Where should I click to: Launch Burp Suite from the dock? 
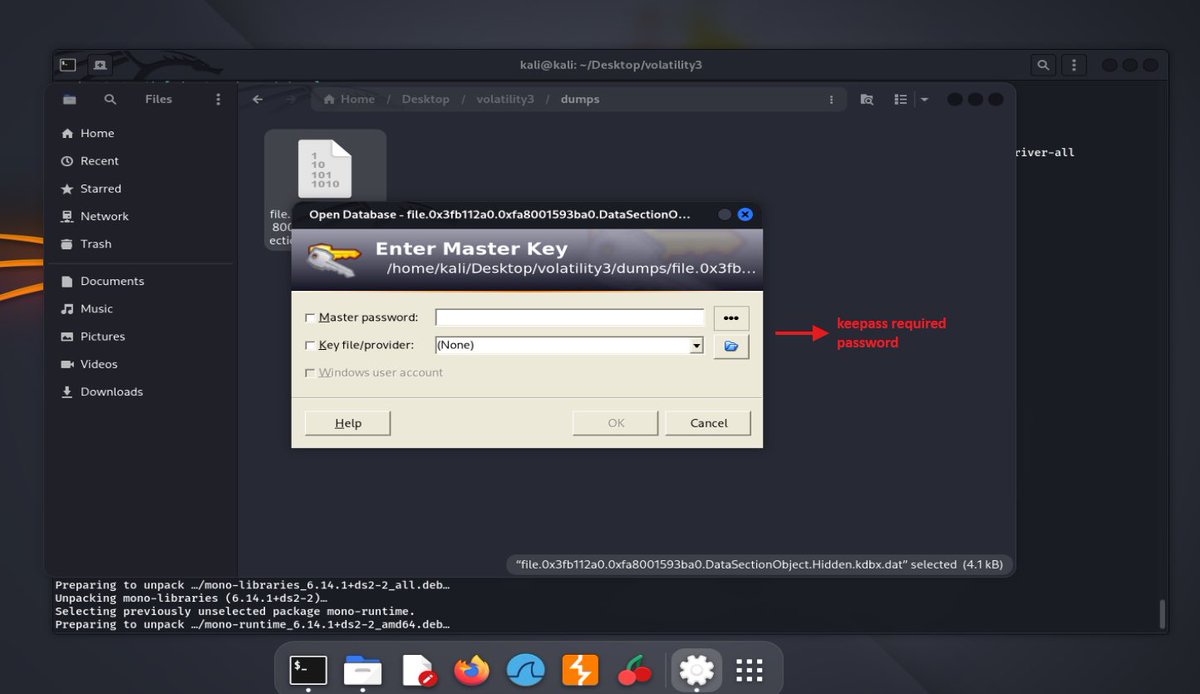(x=580, y=669)
